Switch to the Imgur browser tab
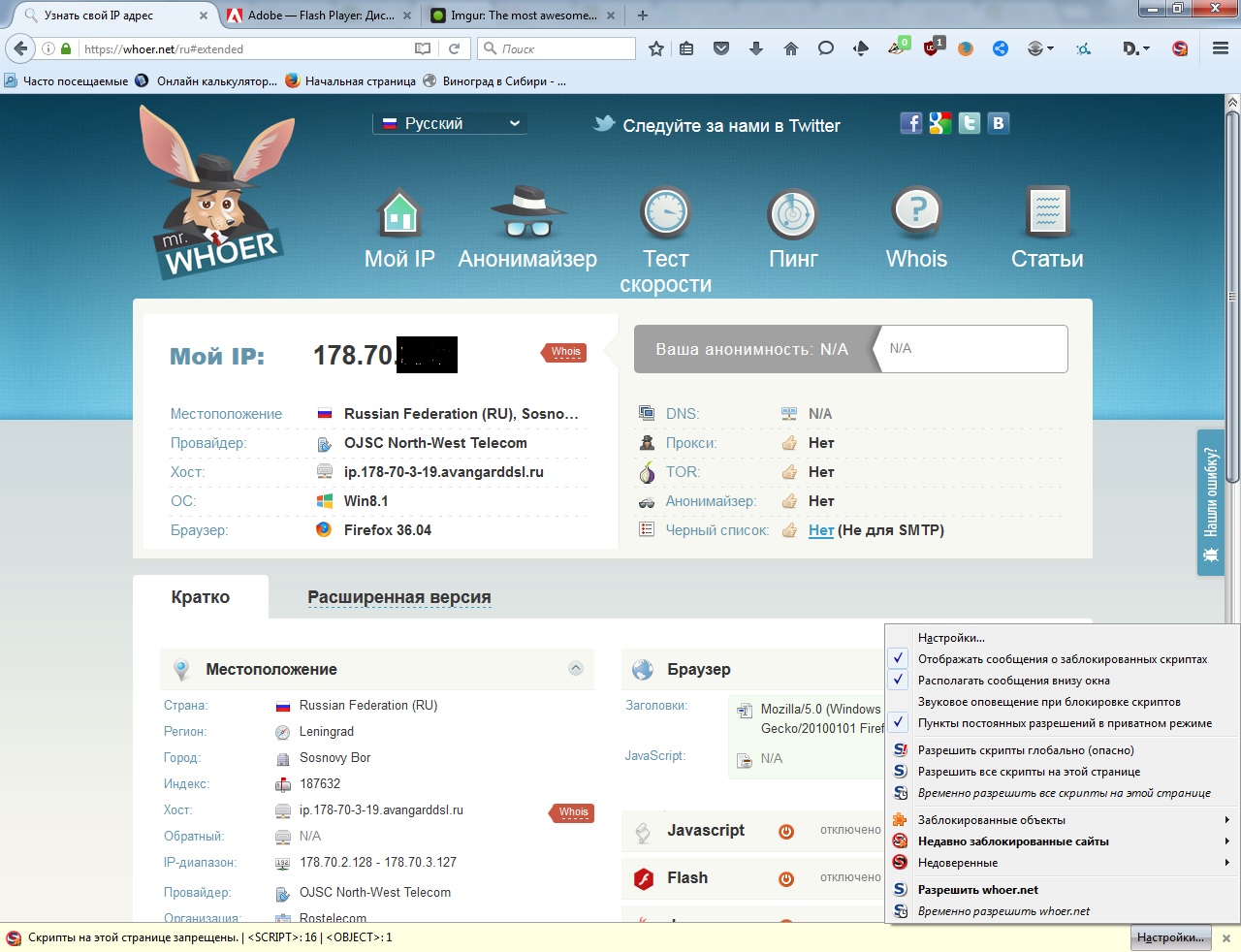 (524, 16)
